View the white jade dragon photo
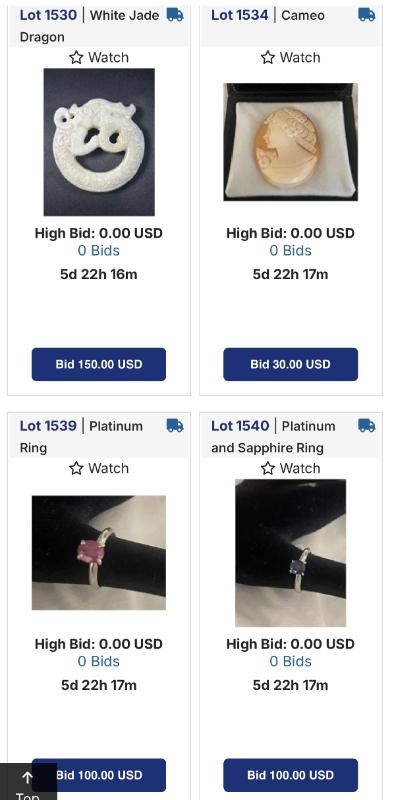 [99, 142]
